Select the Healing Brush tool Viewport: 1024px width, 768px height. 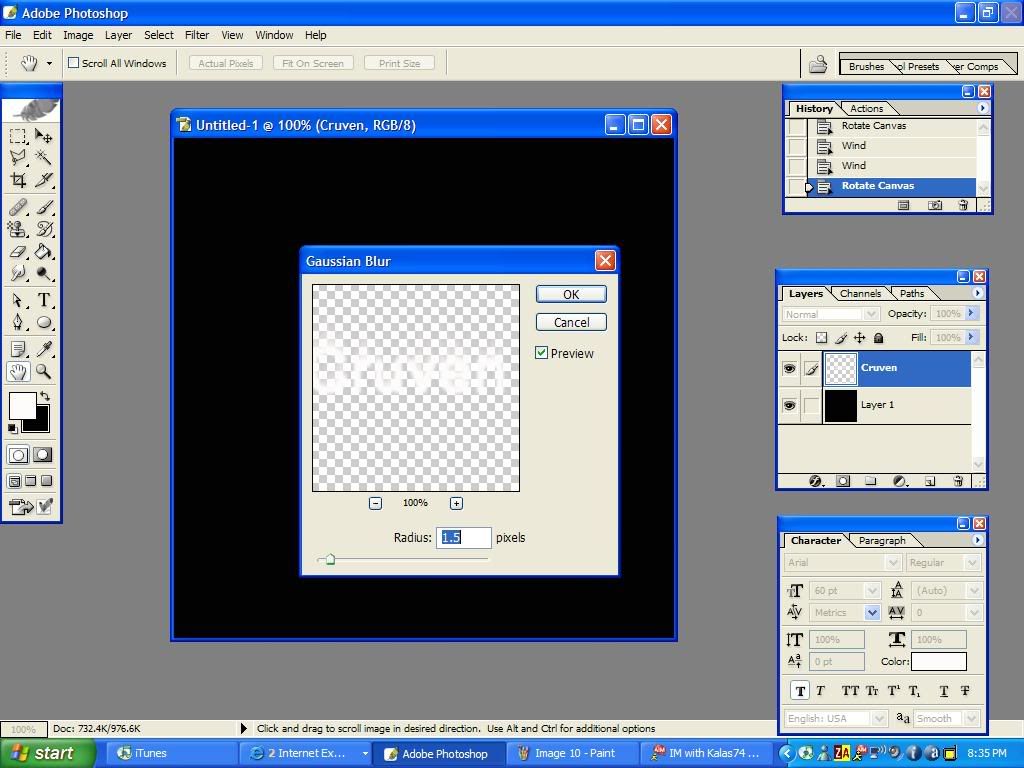(x=18, y=208)
